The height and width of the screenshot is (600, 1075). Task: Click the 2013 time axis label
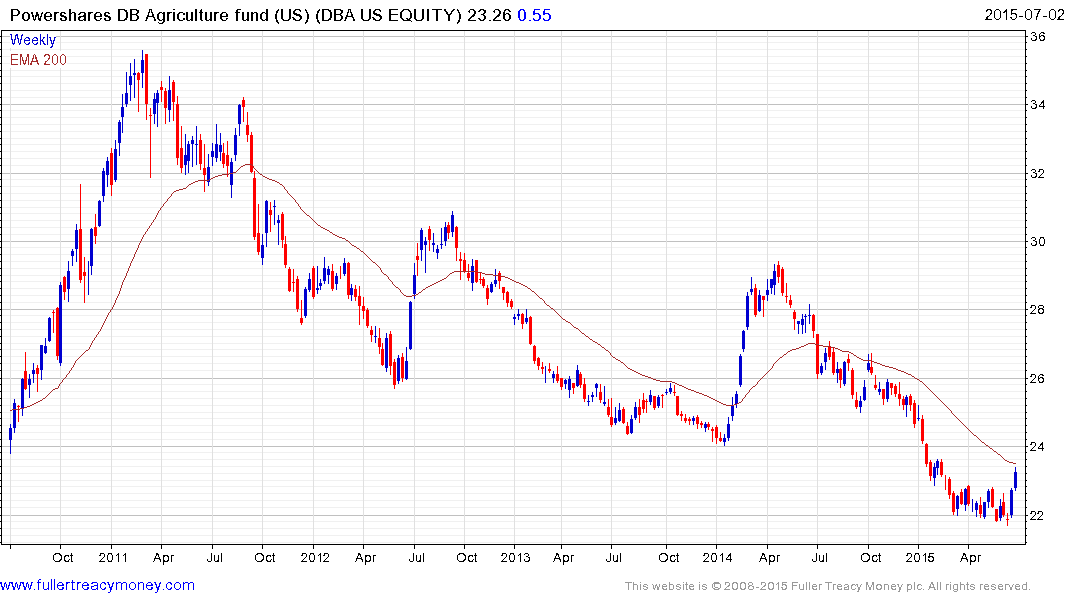click(515, 557)
